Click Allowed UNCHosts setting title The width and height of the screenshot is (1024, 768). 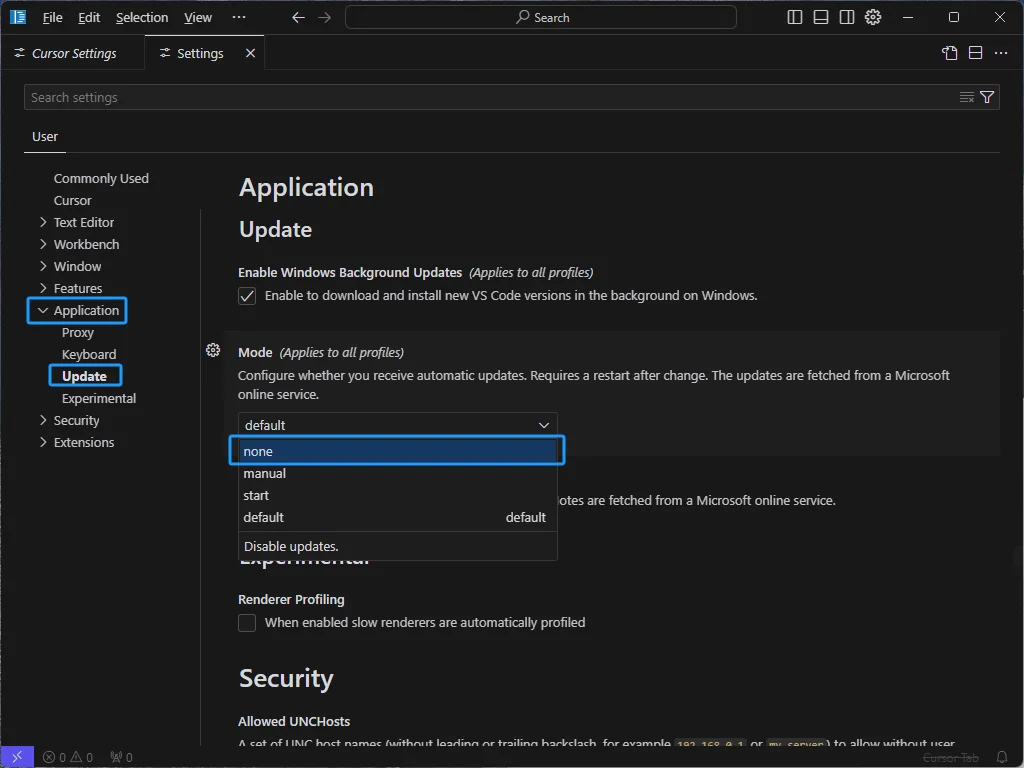pos(294,722)
